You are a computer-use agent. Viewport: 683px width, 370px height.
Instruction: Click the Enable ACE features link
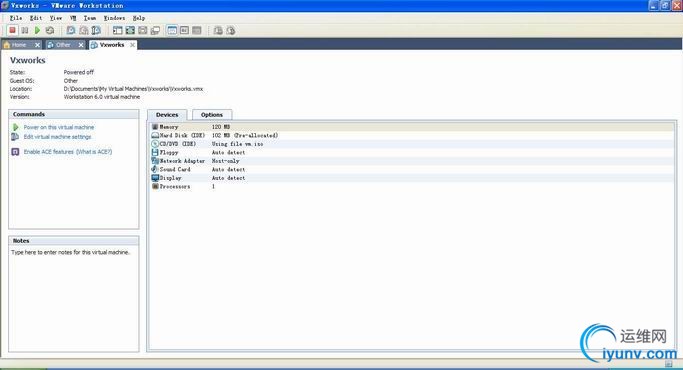click(49, 152)
